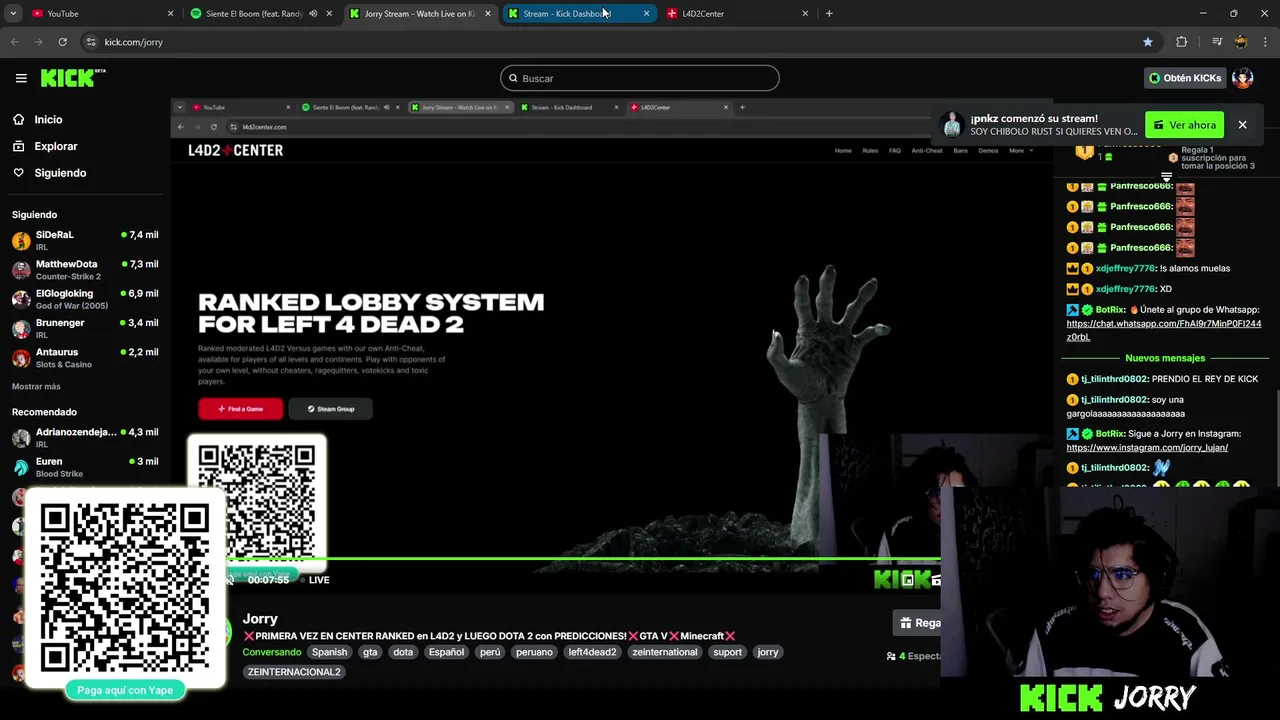This screenshot has width=1280, height=720.
Task: Dismiss the pnkz stream notification
Action: [1242, 125]
